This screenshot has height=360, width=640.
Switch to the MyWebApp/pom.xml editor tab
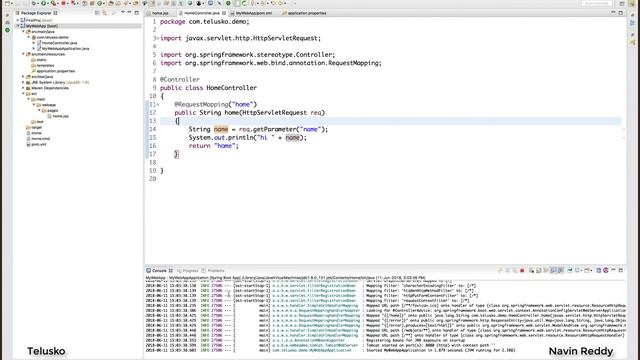coord(253,13)
